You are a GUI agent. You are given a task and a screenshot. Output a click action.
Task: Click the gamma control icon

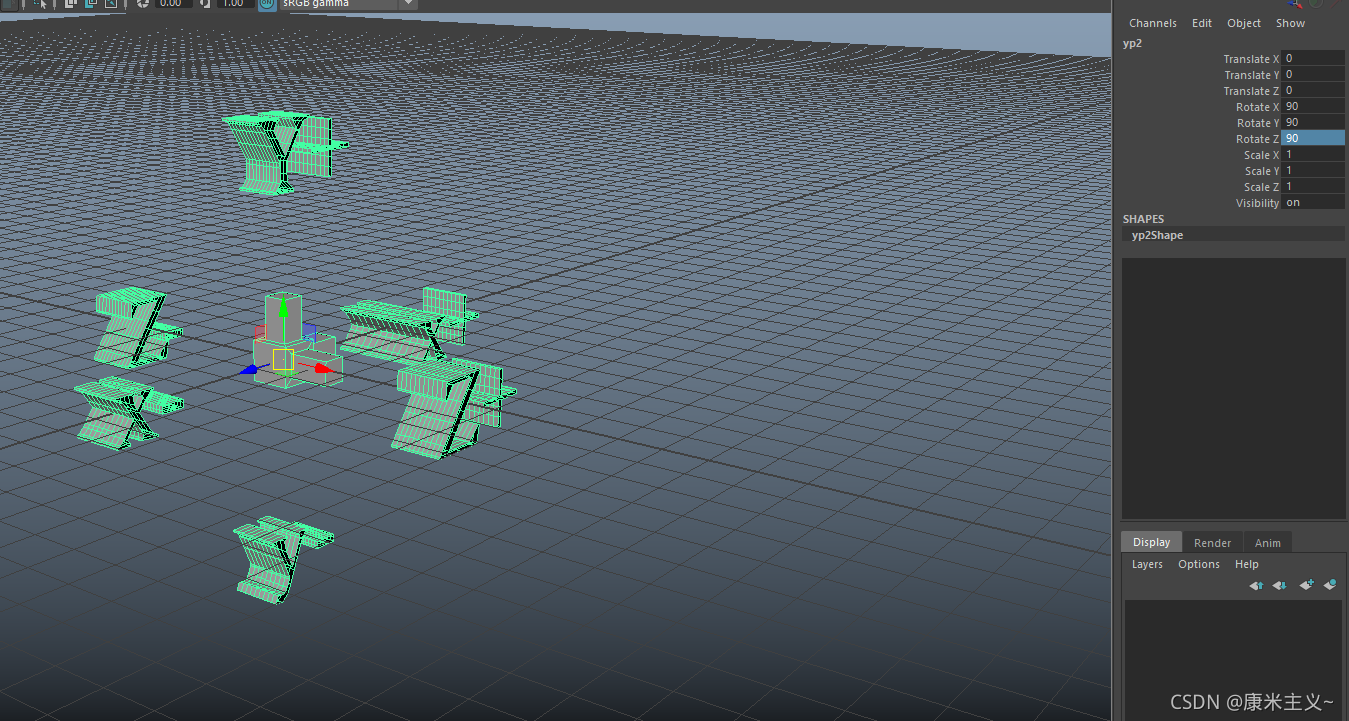click(x=204, y=5)
